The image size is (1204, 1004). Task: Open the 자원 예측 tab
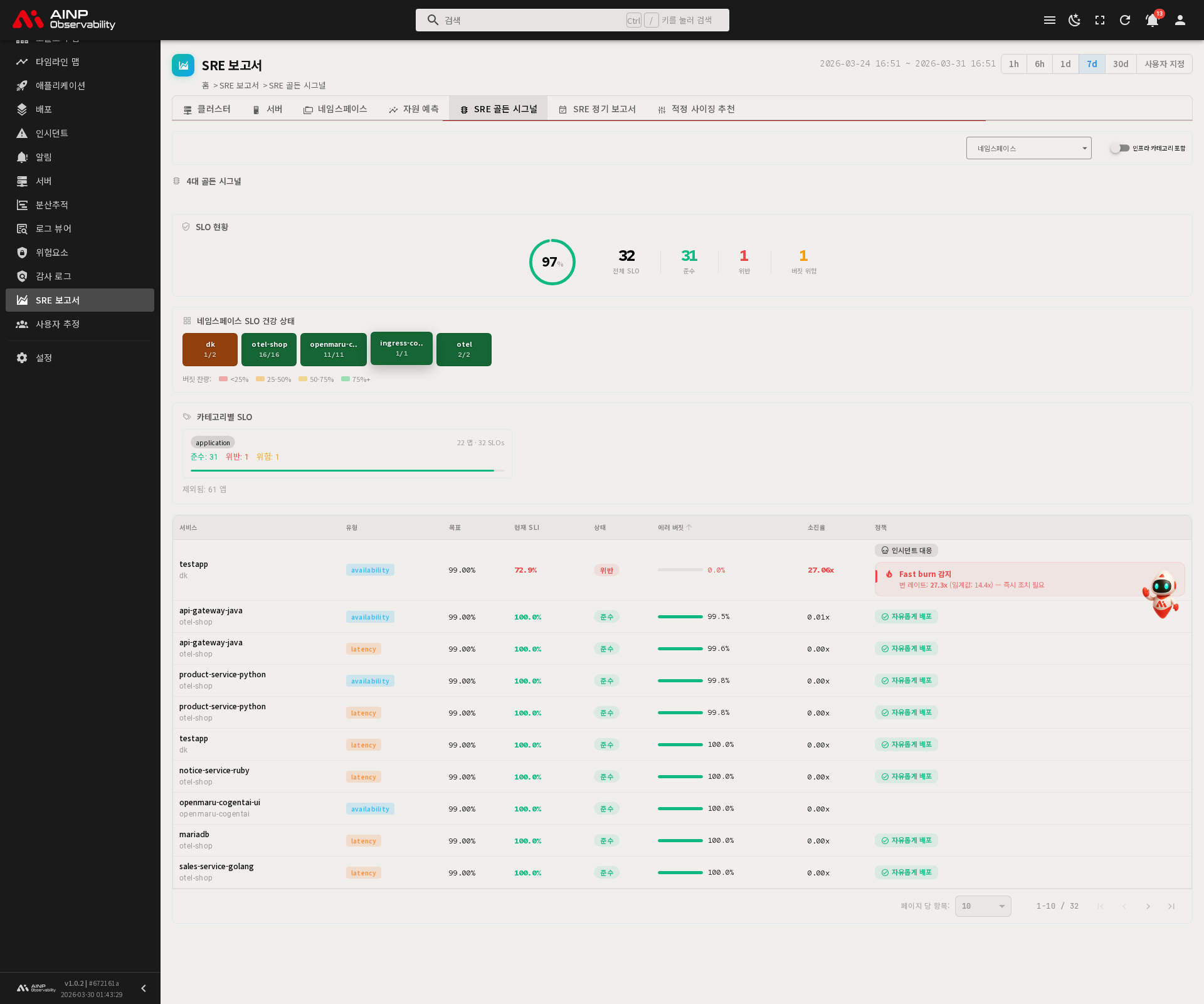click(x=414, y=109)
